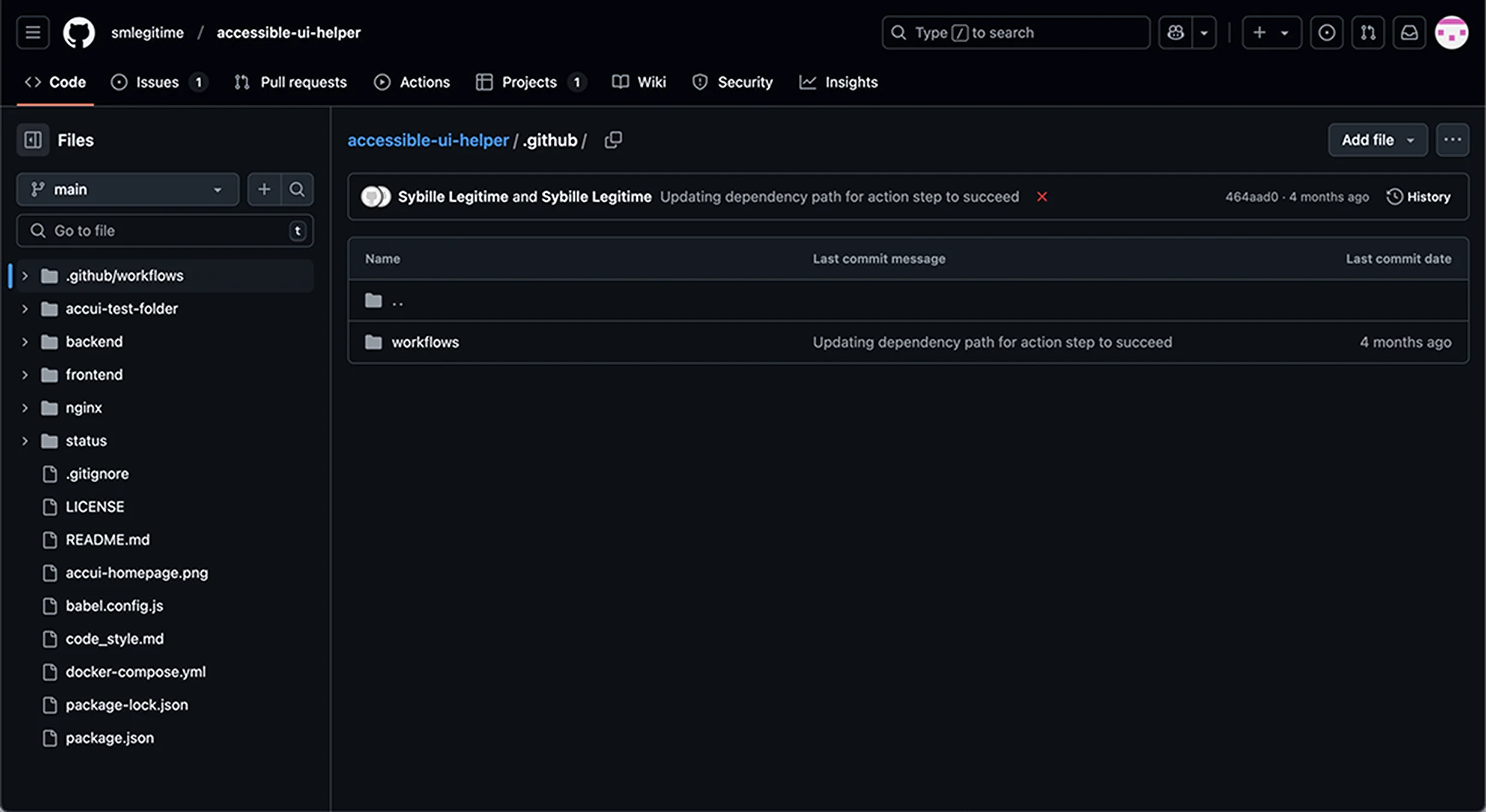Open commit hash 464aad0
Image resolution: width=1486 pixels, height=812 pixels.
(x=1251, y=197)
